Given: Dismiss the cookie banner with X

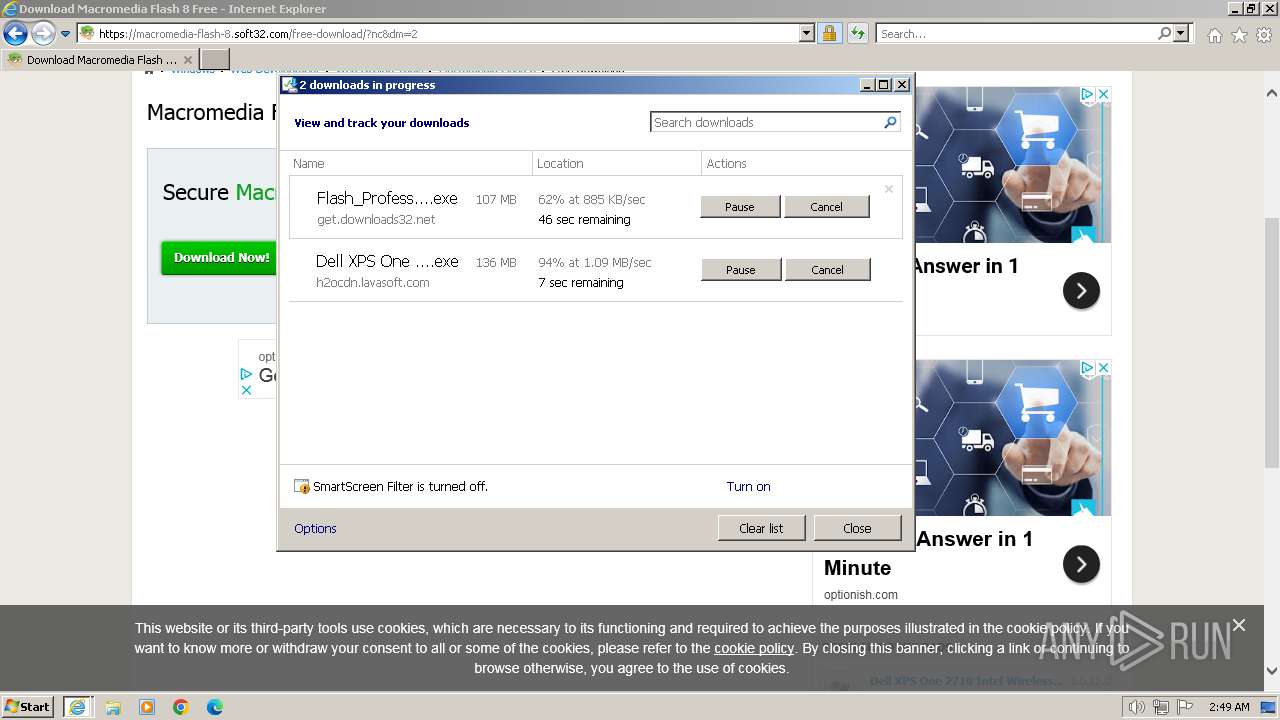Looking at the screenshot, I should coord(1239,625).
